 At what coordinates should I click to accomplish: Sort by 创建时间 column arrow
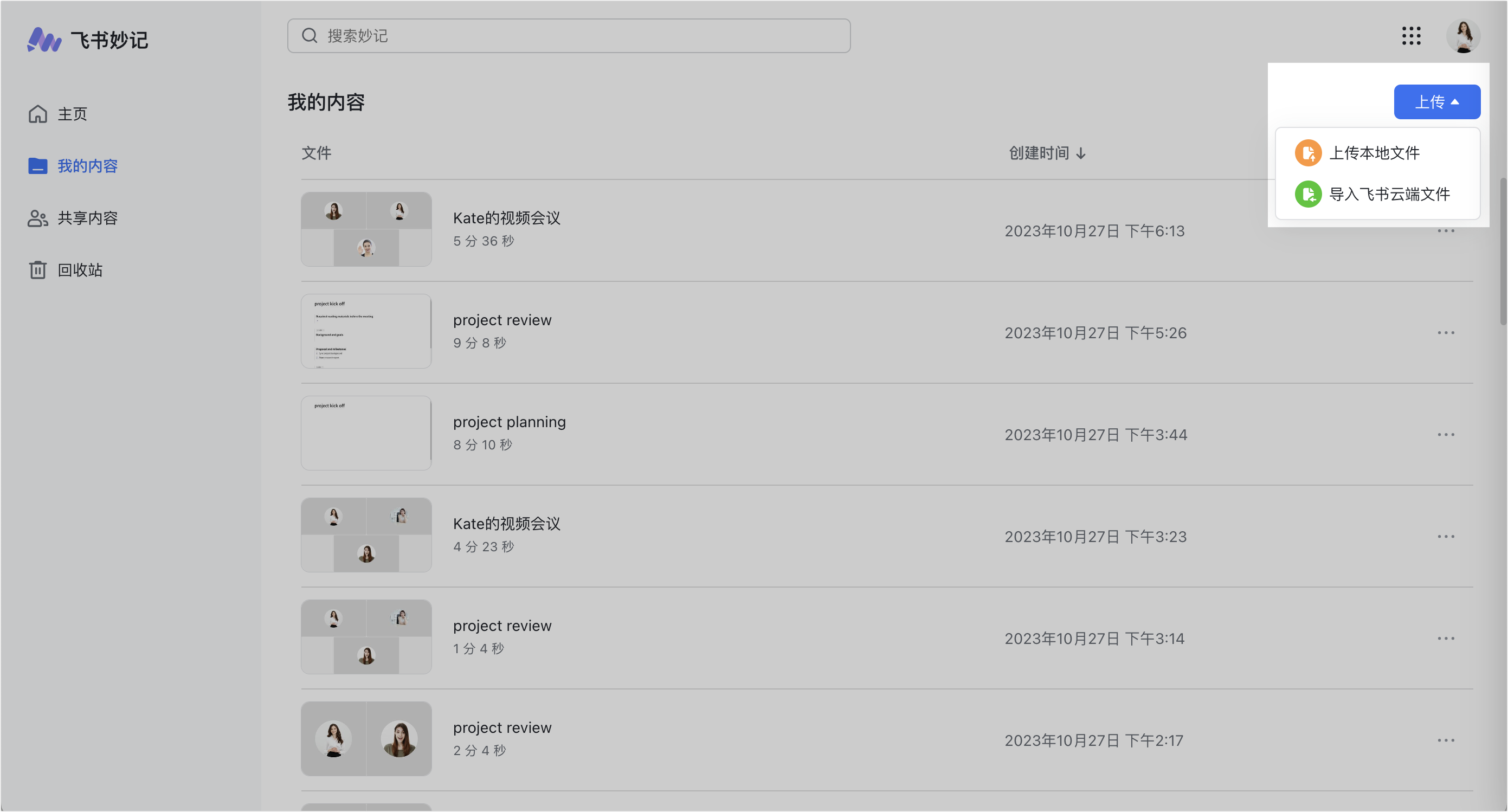click(x=1081, y=153)
